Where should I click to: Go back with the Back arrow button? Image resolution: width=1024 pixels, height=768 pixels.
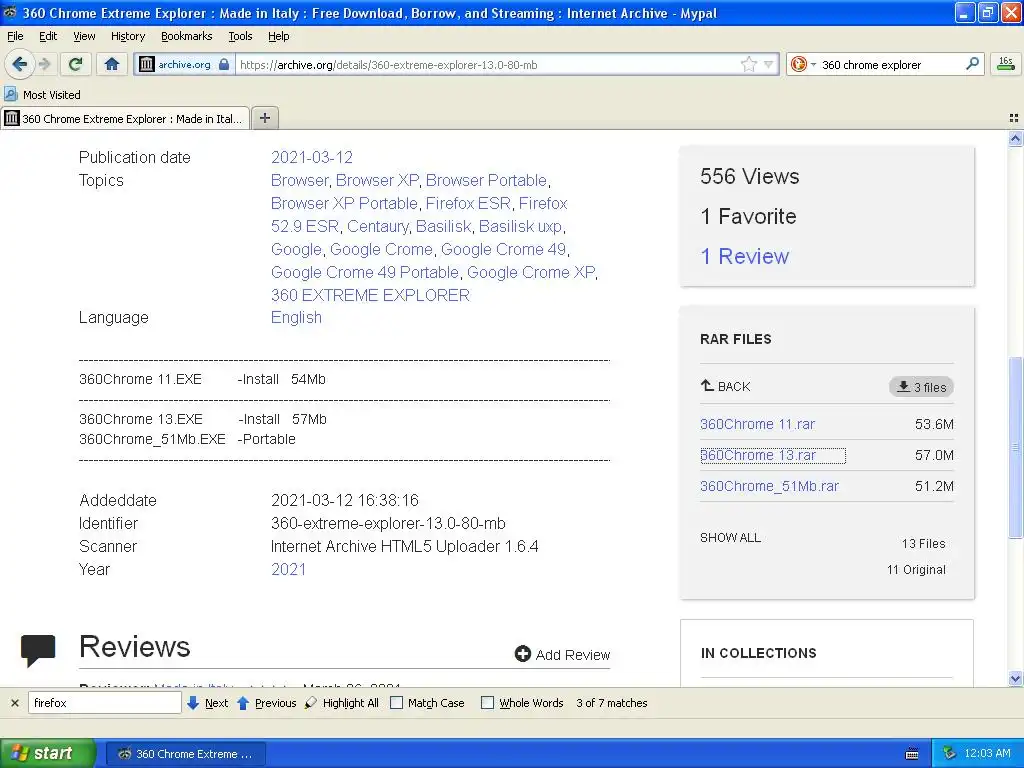[19, 64]
